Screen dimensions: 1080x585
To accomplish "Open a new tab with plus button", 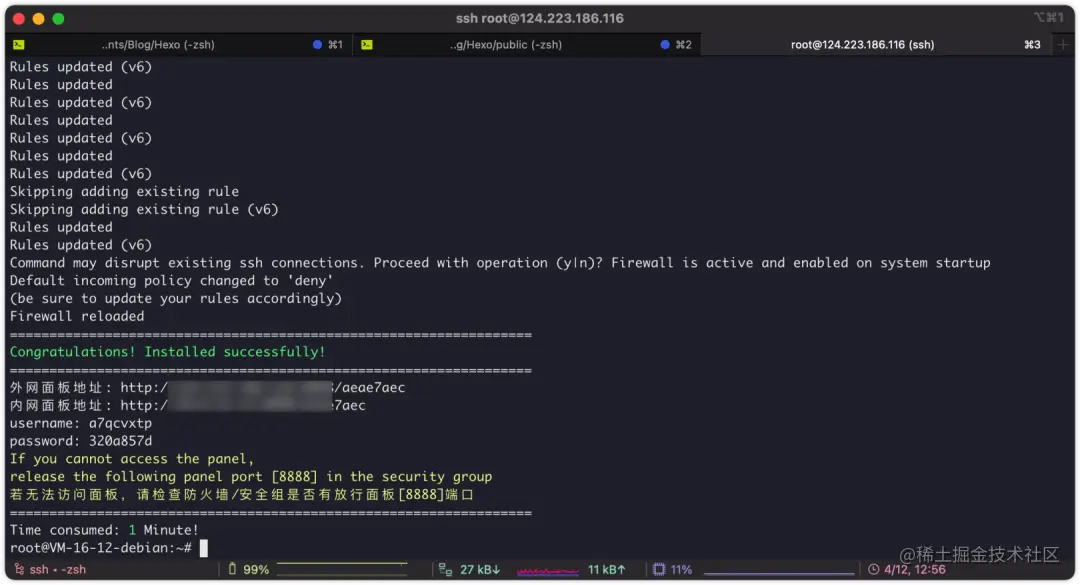I will pyautogui.click(x=1063, y=45).
